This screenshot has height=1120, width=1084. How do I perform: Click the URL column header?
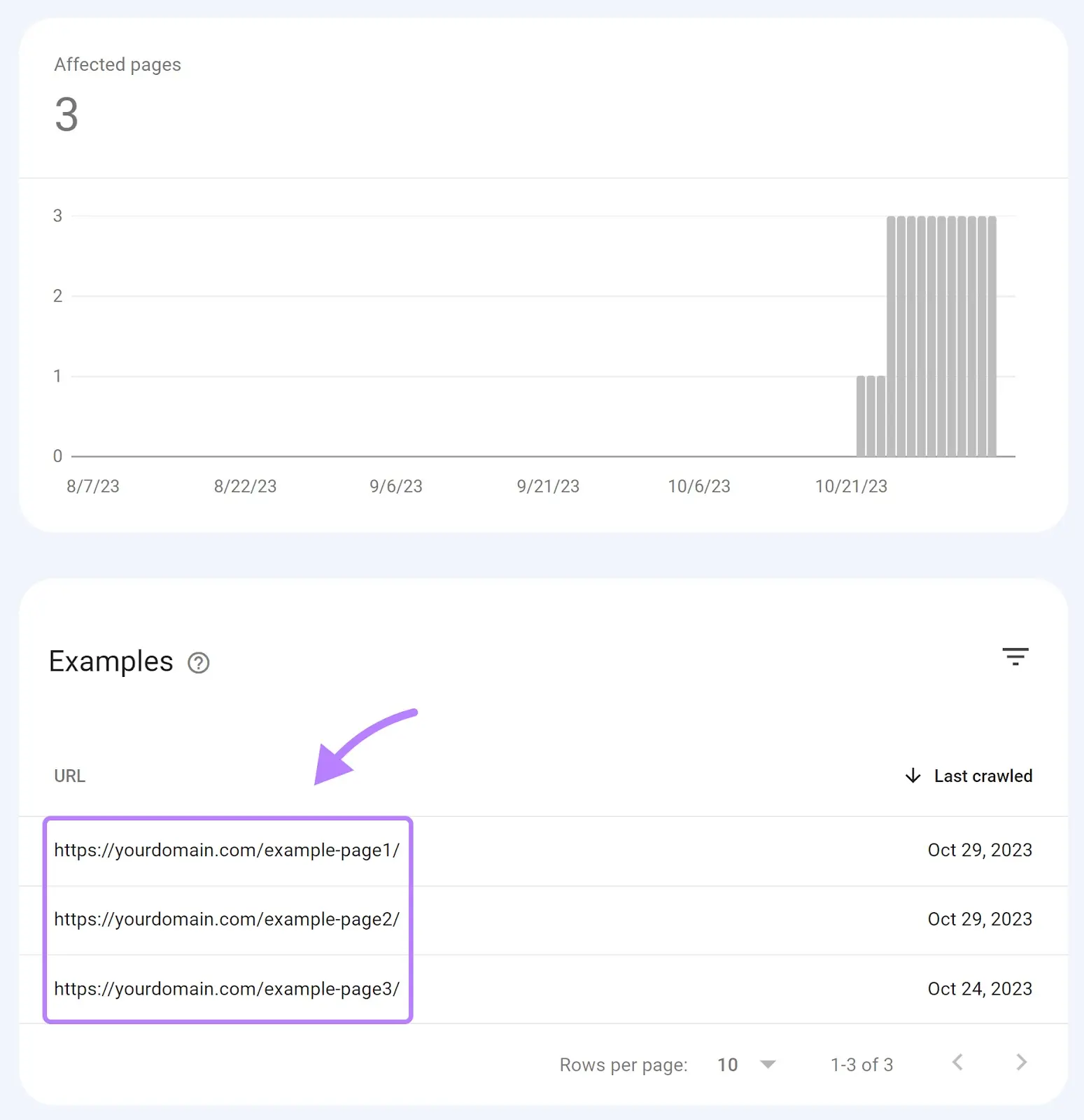[x=70, y=776]
